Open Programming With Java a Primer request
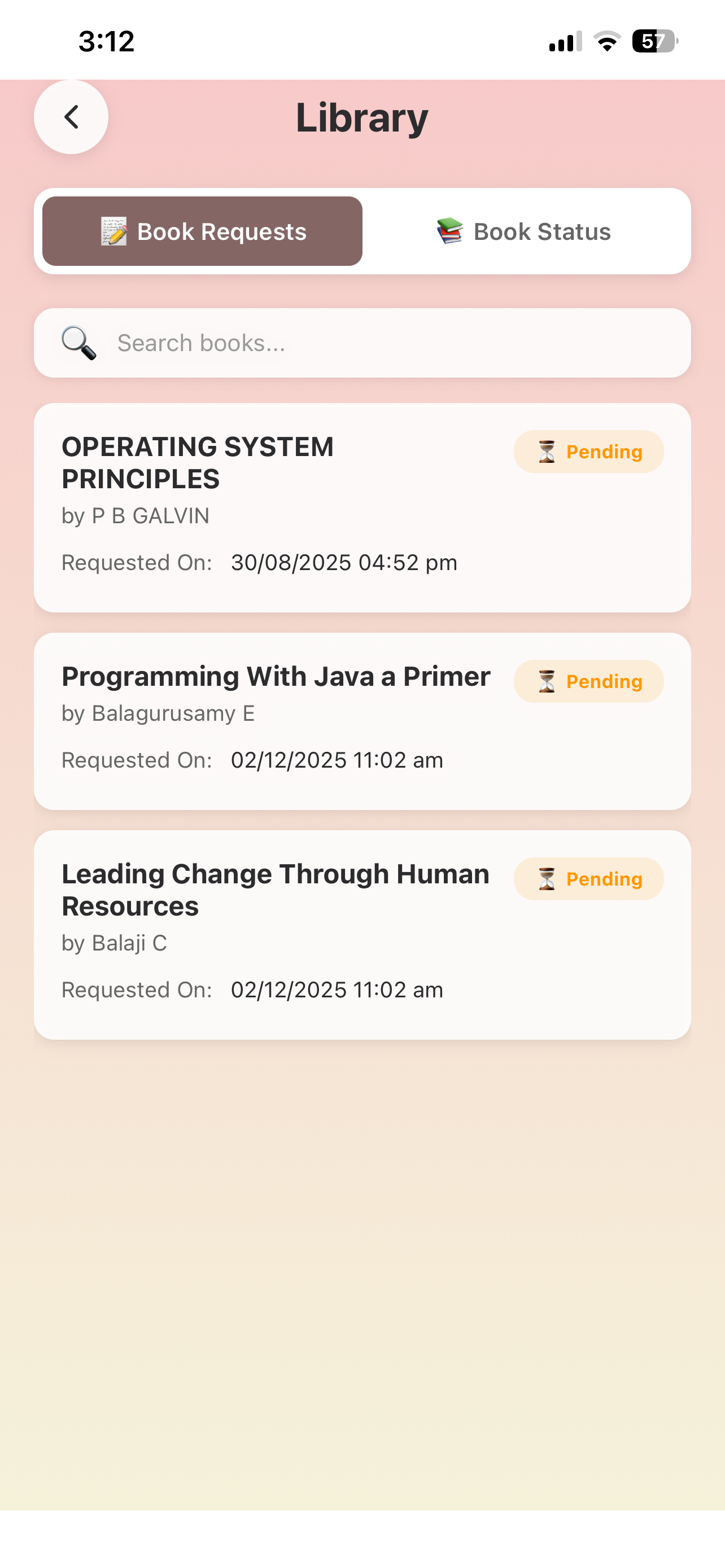725x1568 pixels. click(362, 721)
